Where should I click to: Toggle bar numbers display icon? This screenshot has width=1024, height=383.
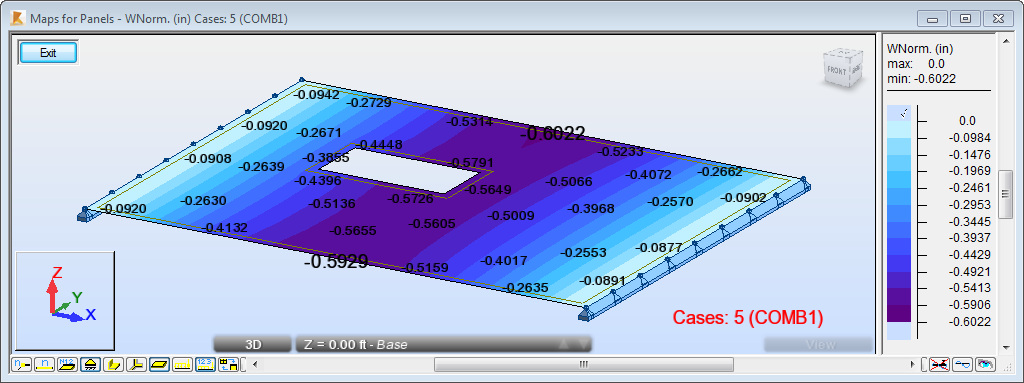(x=44, y=364)
